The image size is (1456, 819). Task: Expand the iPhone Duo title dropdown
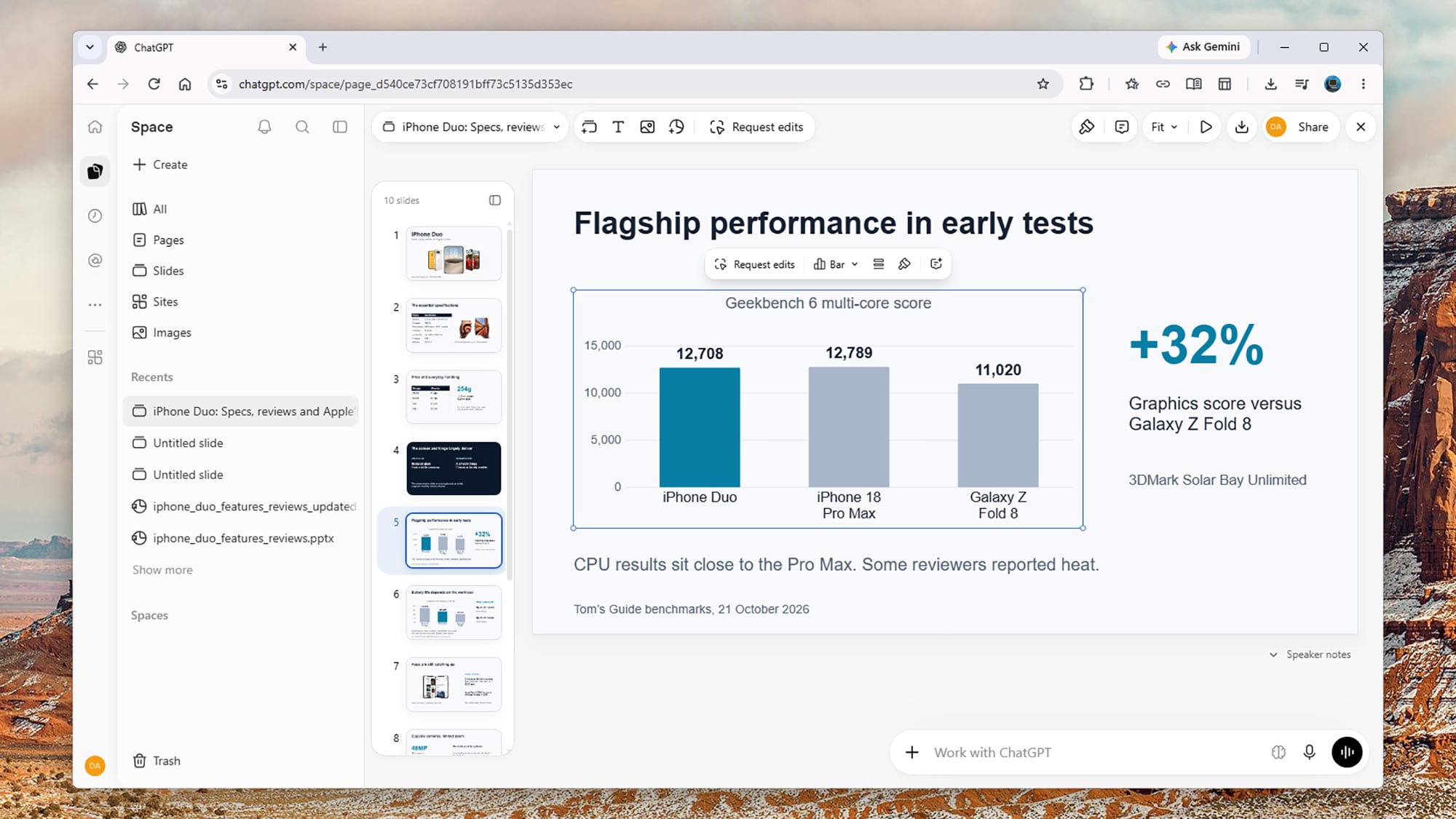[x=557, y=127]
